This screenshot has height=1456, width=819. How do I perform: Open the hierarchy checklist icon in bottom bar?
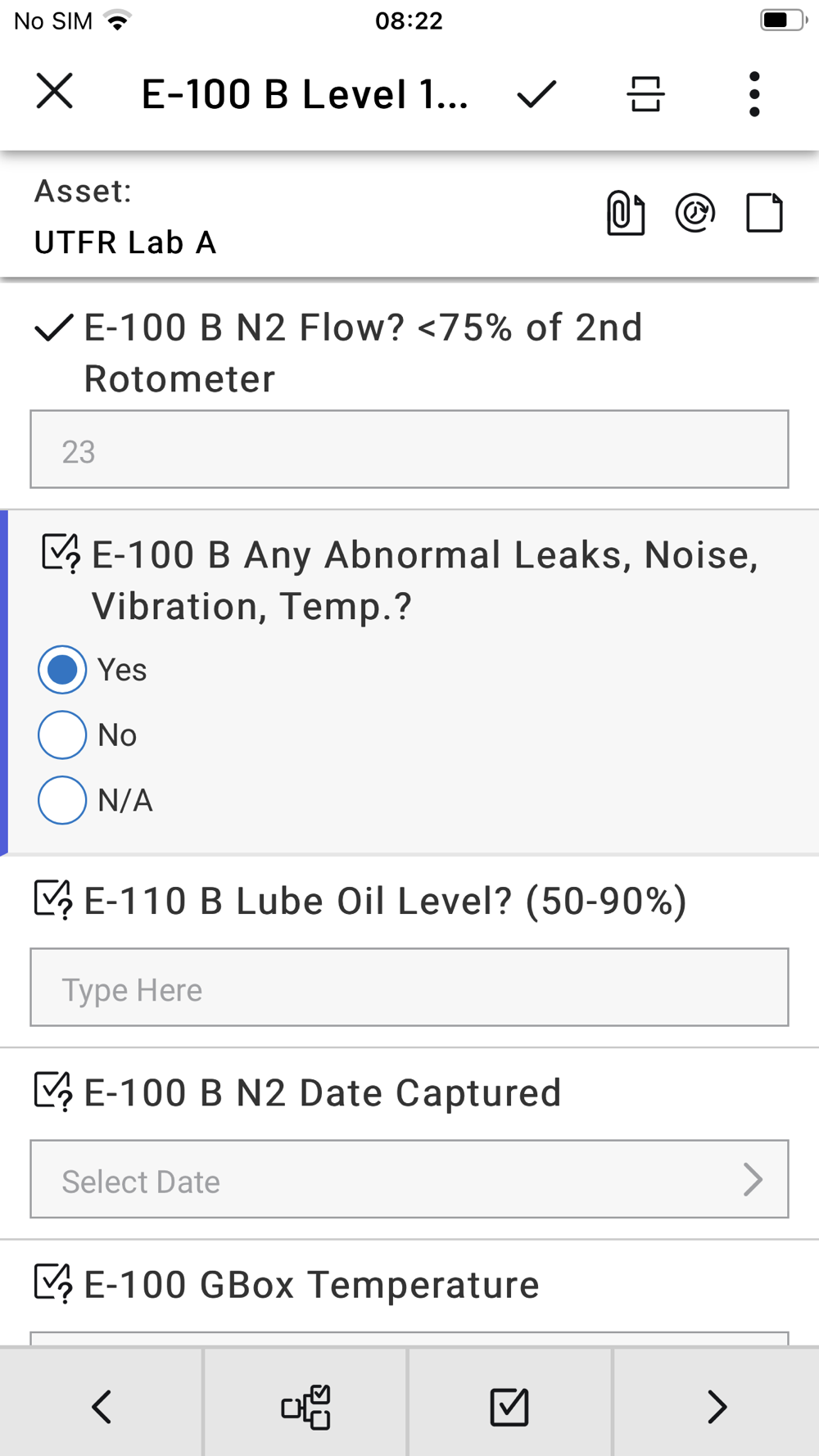[x=305, y=1407]
